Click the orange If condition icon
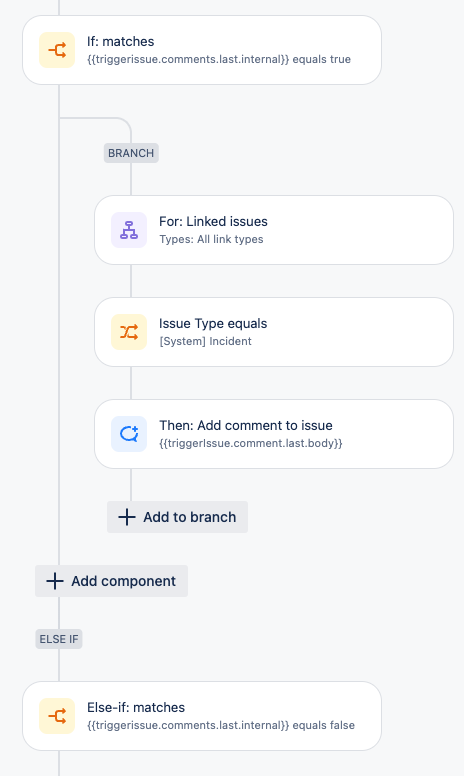 57,50
